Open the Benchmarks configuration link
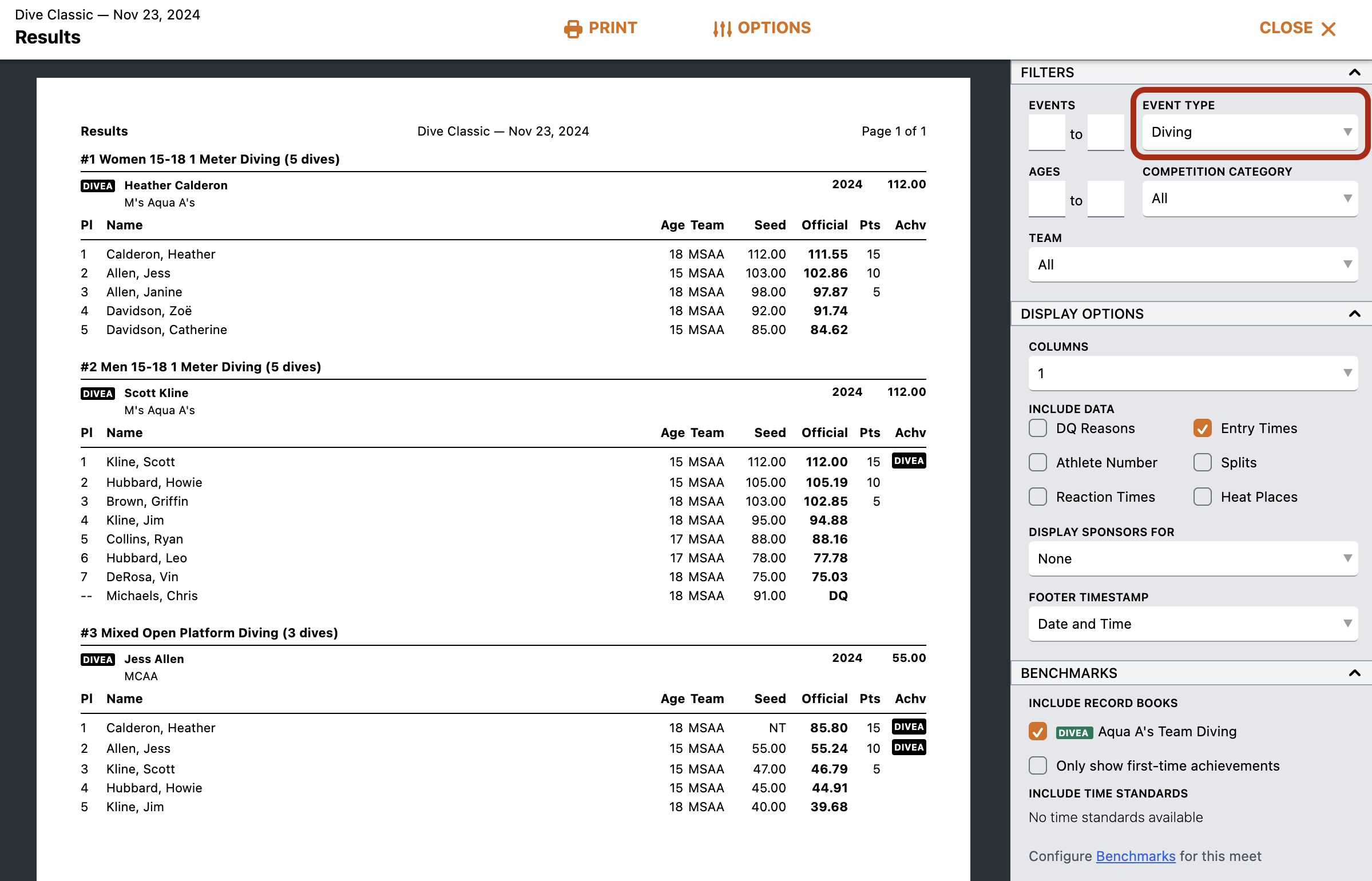The width and height of the screenshot is (1372, 881). [x=1135, y=856]
